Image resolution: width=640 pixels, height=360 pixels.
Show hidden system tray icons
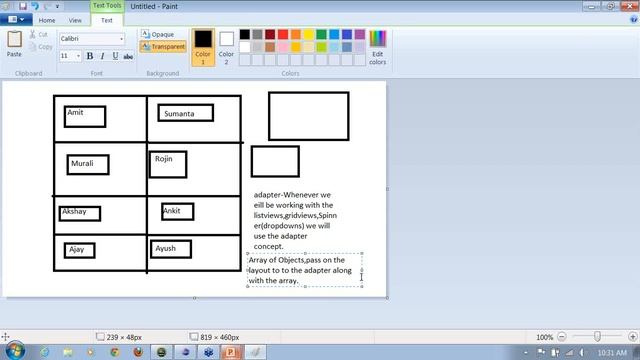(526, 352)
